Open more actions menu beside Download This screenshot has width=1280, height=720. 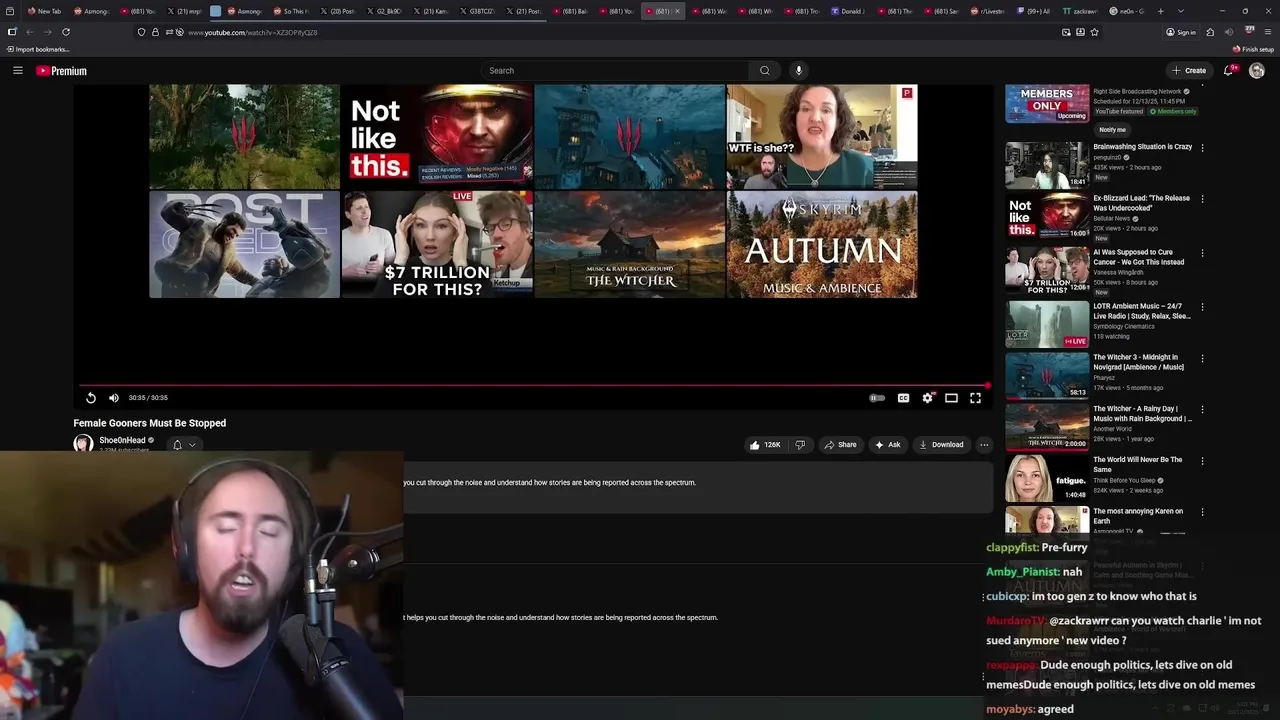tap(984, 445)
